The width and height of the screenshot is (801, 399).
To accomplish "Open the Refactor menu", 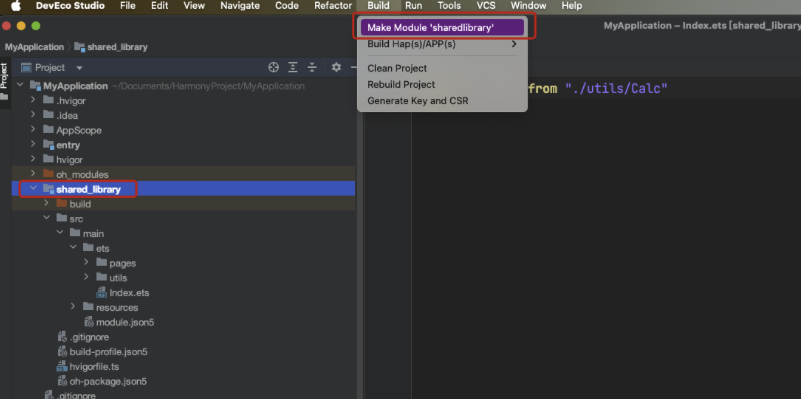I will [333, 6].
